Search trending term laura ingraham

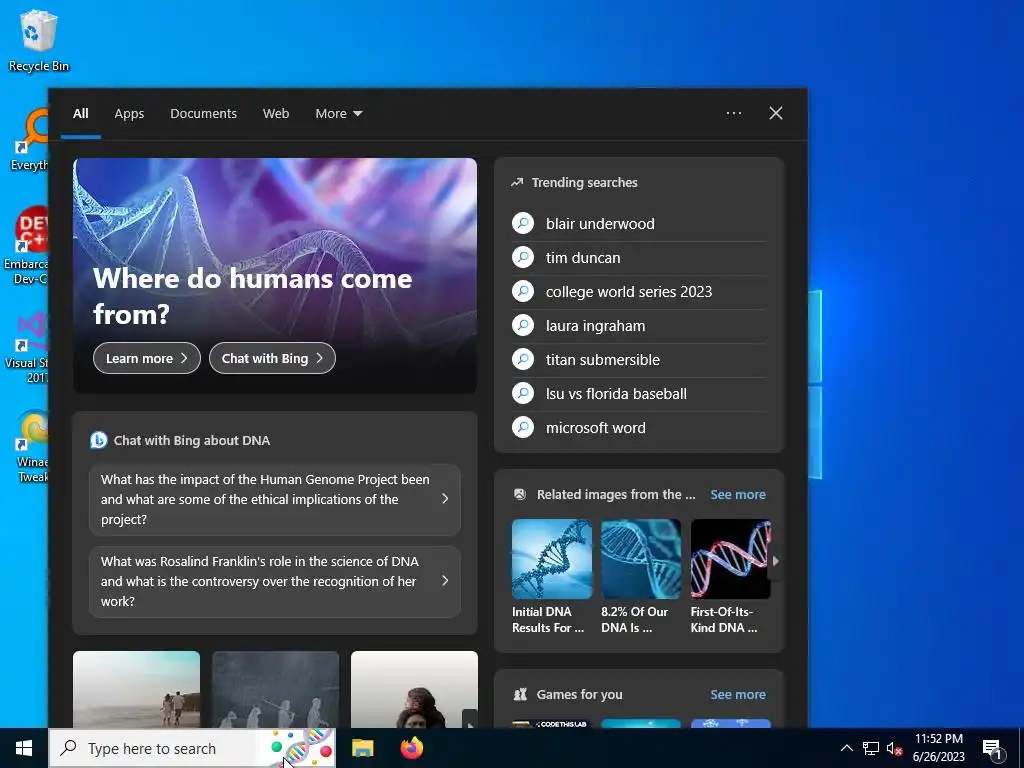[x=596, y=325]
